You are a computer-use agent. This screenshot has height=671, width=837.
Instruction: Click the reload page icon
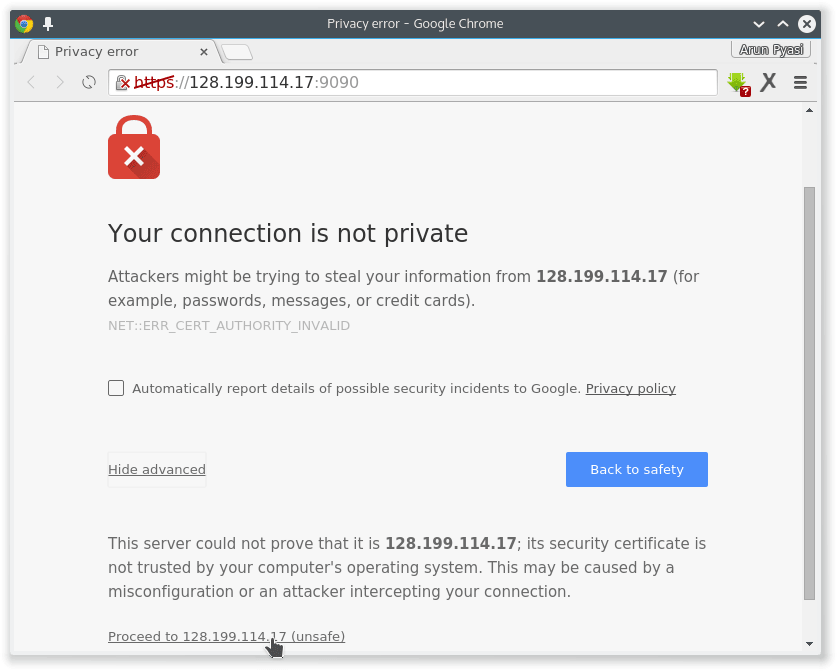89,82
